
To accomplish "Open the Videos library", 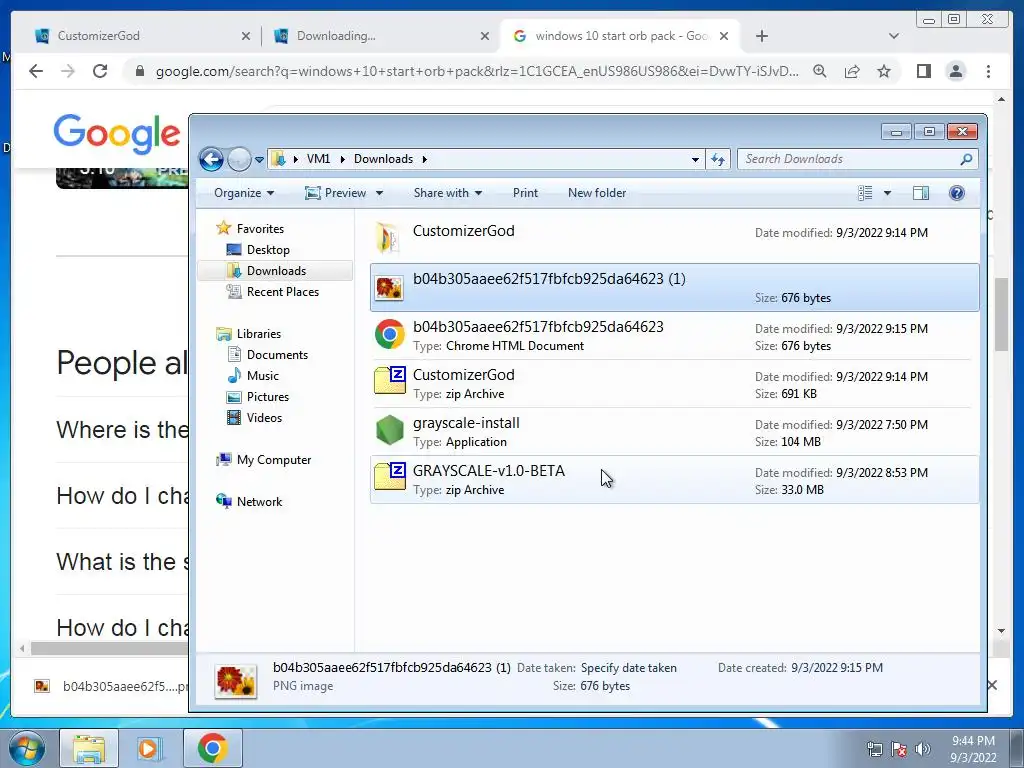I will pyautogui.click(x=264, y=417).
